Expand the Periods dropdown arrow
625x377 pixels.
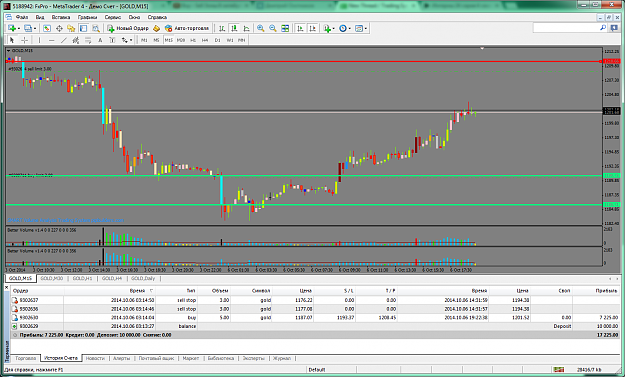350,29
